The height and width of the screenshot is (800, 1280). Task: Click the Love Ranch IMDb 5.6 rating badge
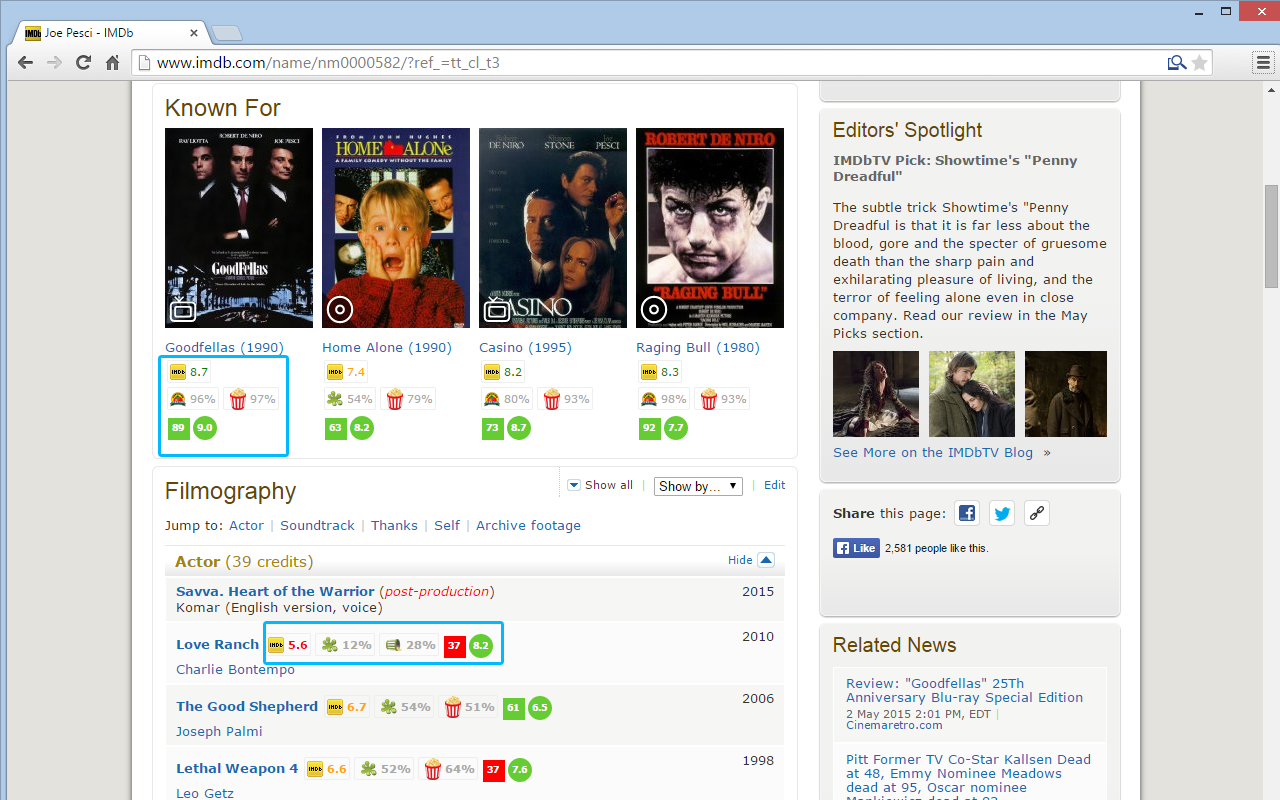(289, 645)
